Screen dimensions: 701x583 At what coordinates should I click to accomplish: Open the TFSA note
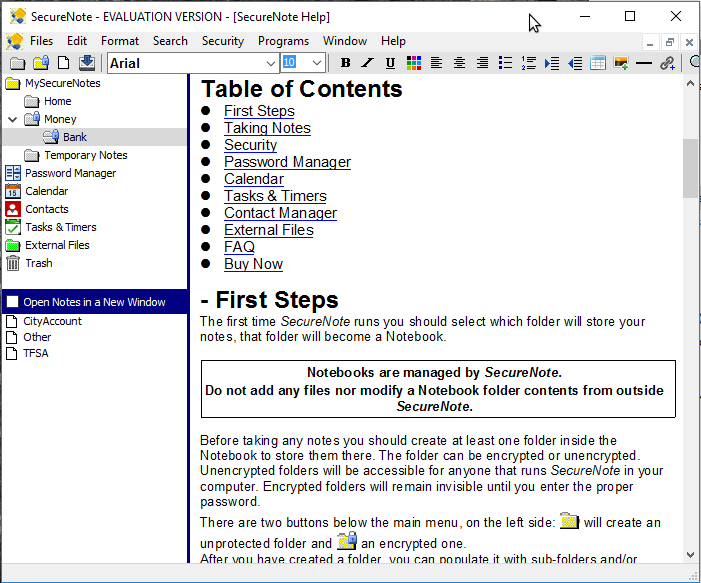(x=27, y=353)
